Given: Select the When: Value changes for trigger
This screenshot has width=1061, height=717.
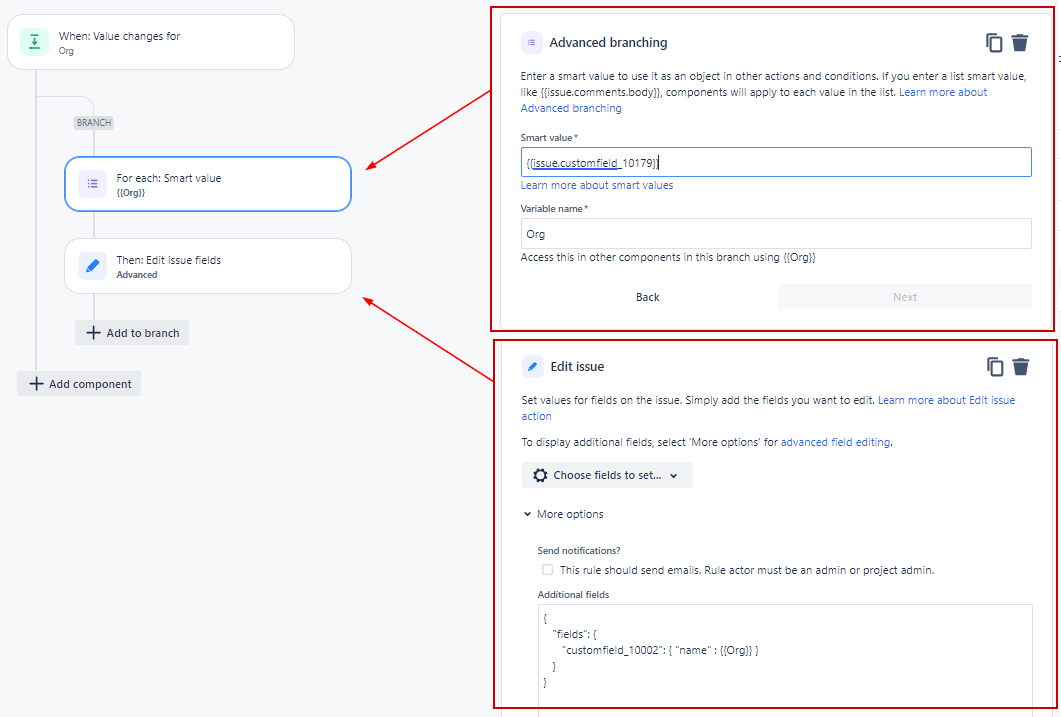Looking at the screenshot, I should (151, 42).
